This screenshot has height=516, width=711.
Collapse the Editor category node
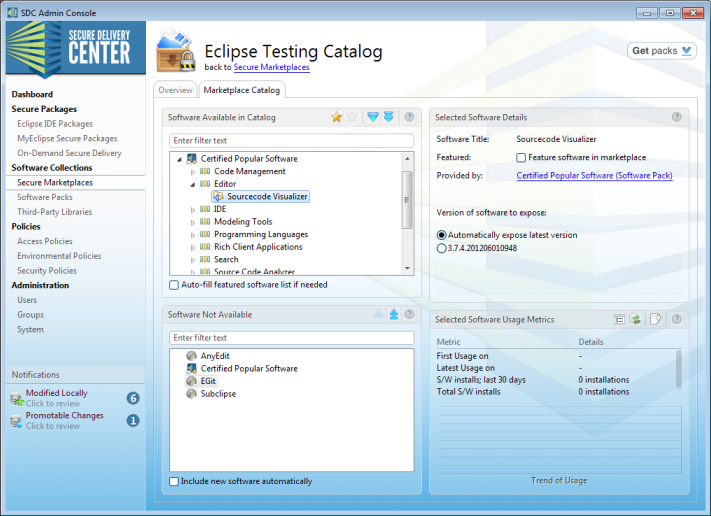pos(192,184)
